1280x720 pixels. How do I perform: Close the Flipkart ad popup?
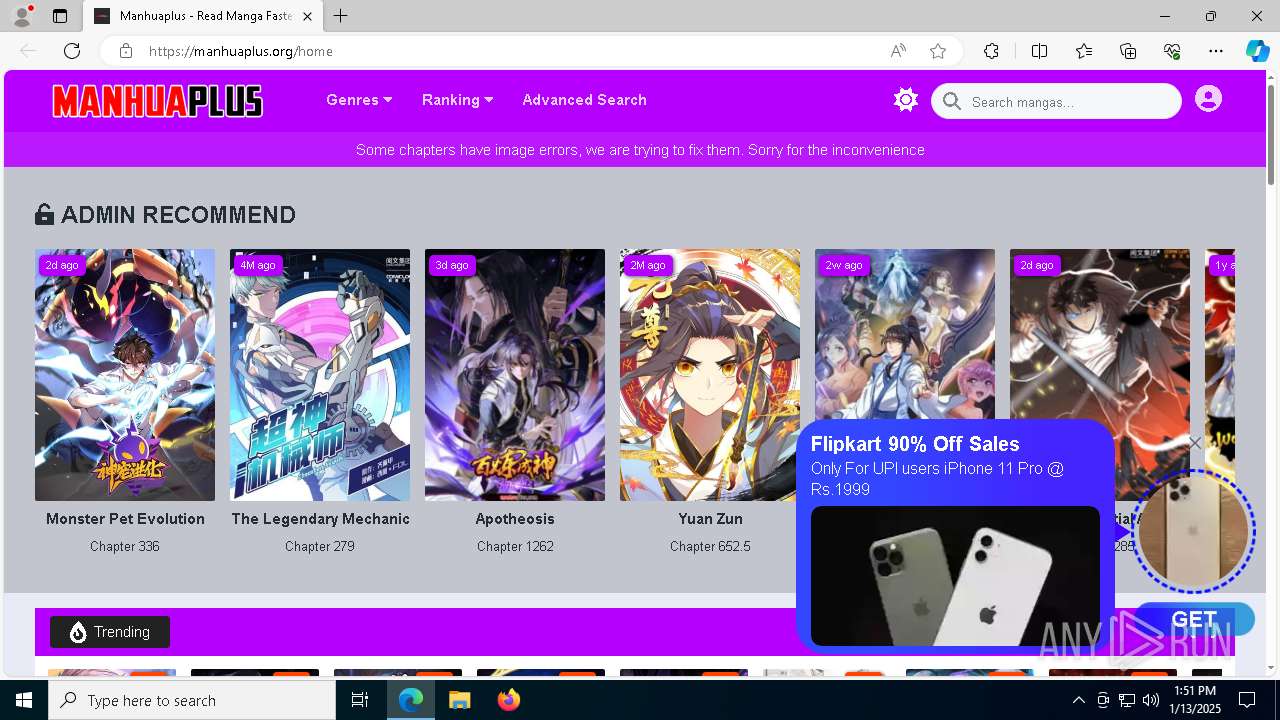click(1195, 443)
